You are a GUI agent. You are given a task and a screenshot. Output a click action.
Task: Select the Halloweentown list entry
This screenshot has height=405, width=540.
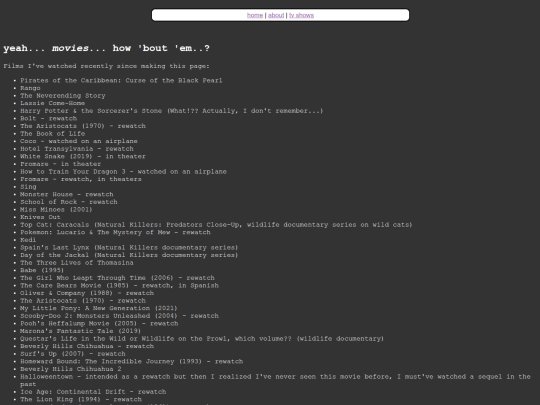tap(275, 380)
